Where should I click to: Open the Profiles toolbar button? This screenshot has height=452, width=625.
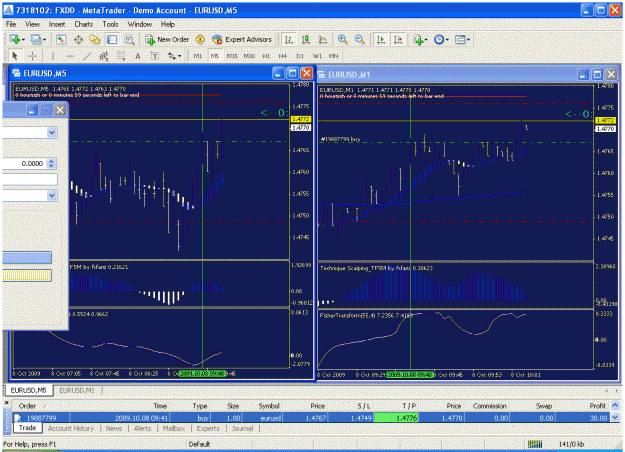point(38,39)
